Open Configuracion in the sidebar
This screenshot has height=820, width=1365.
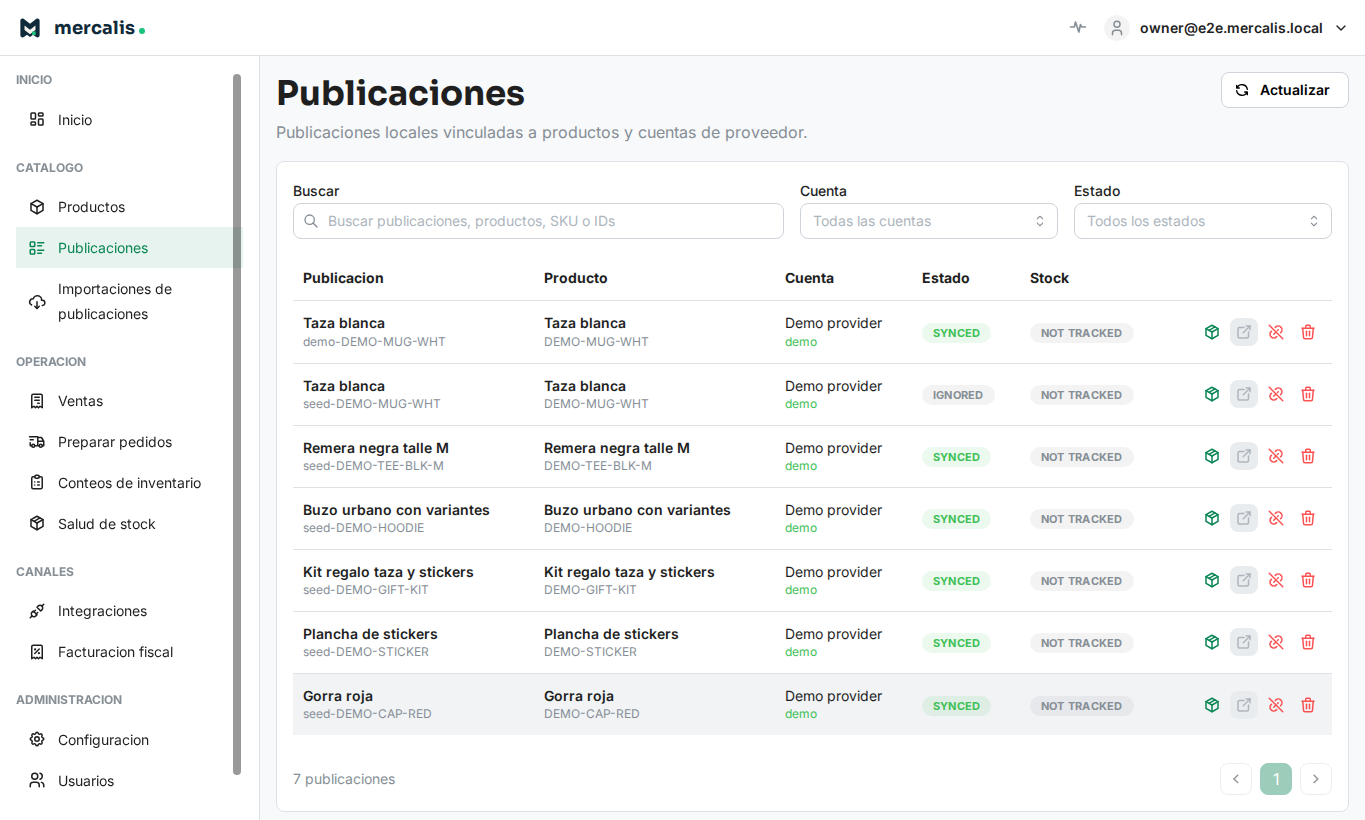[128, 740]
